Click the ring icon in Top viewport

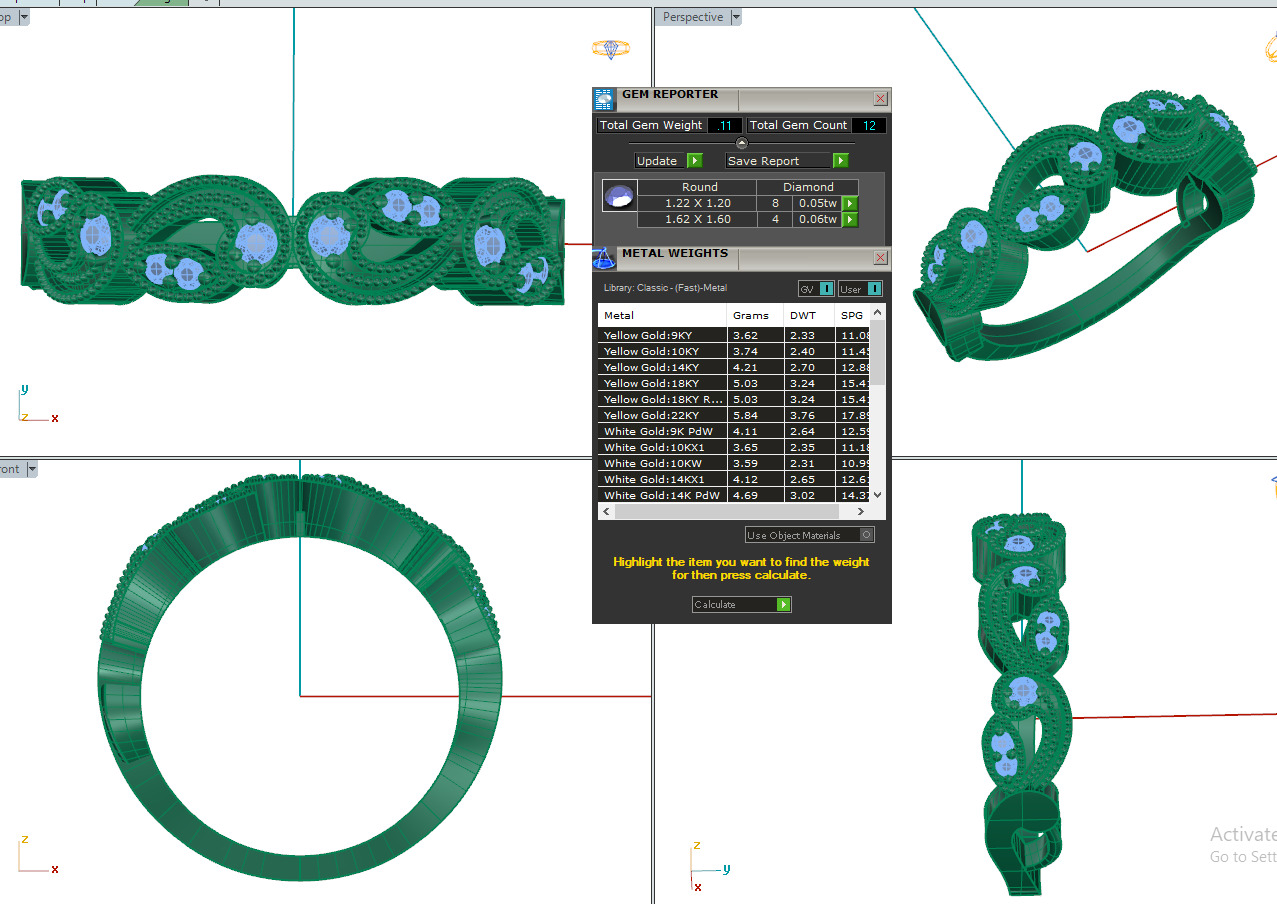point(611,48)
